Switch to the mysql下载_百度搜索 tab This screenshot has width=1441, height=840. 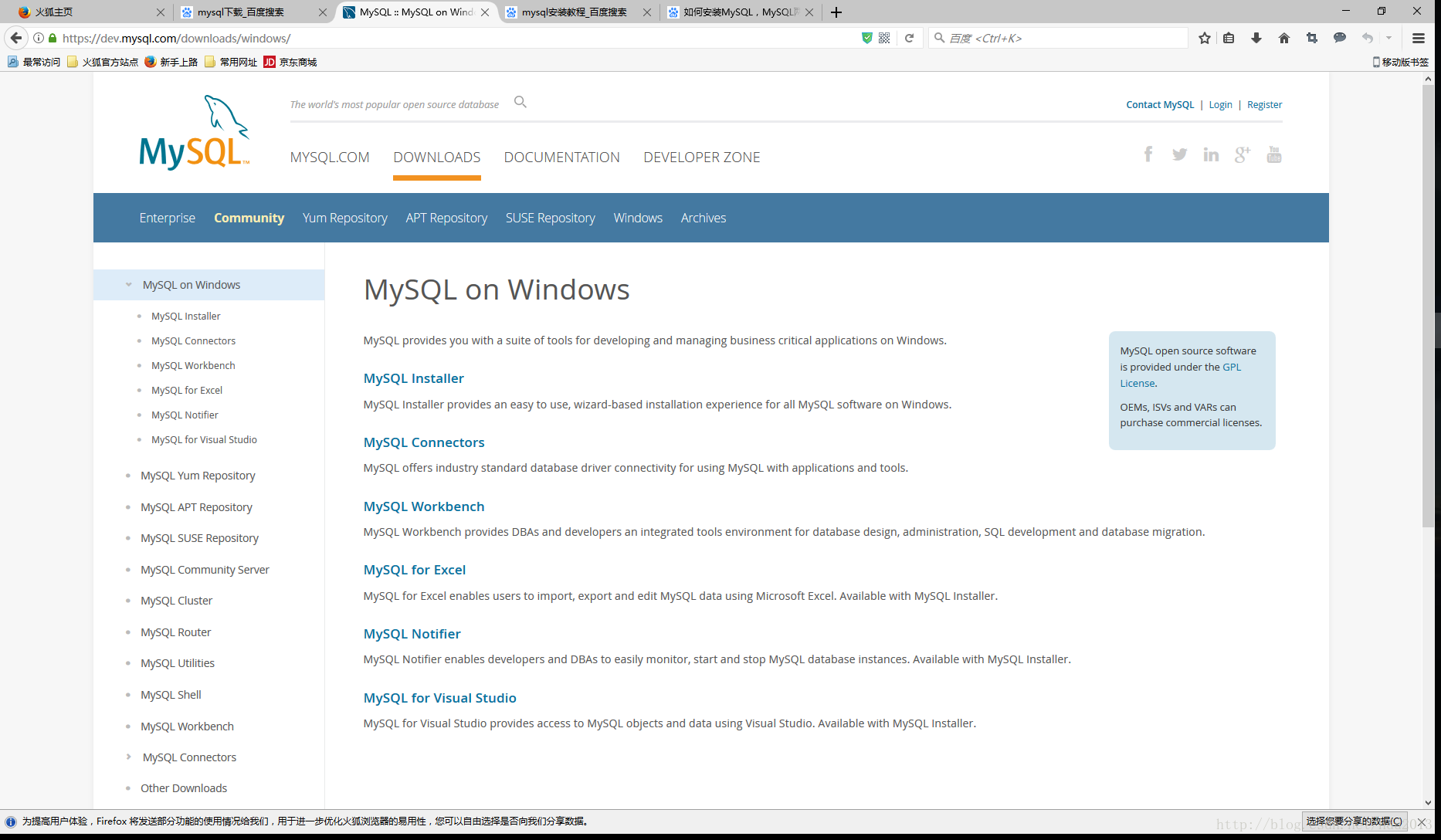pos(241,12)
